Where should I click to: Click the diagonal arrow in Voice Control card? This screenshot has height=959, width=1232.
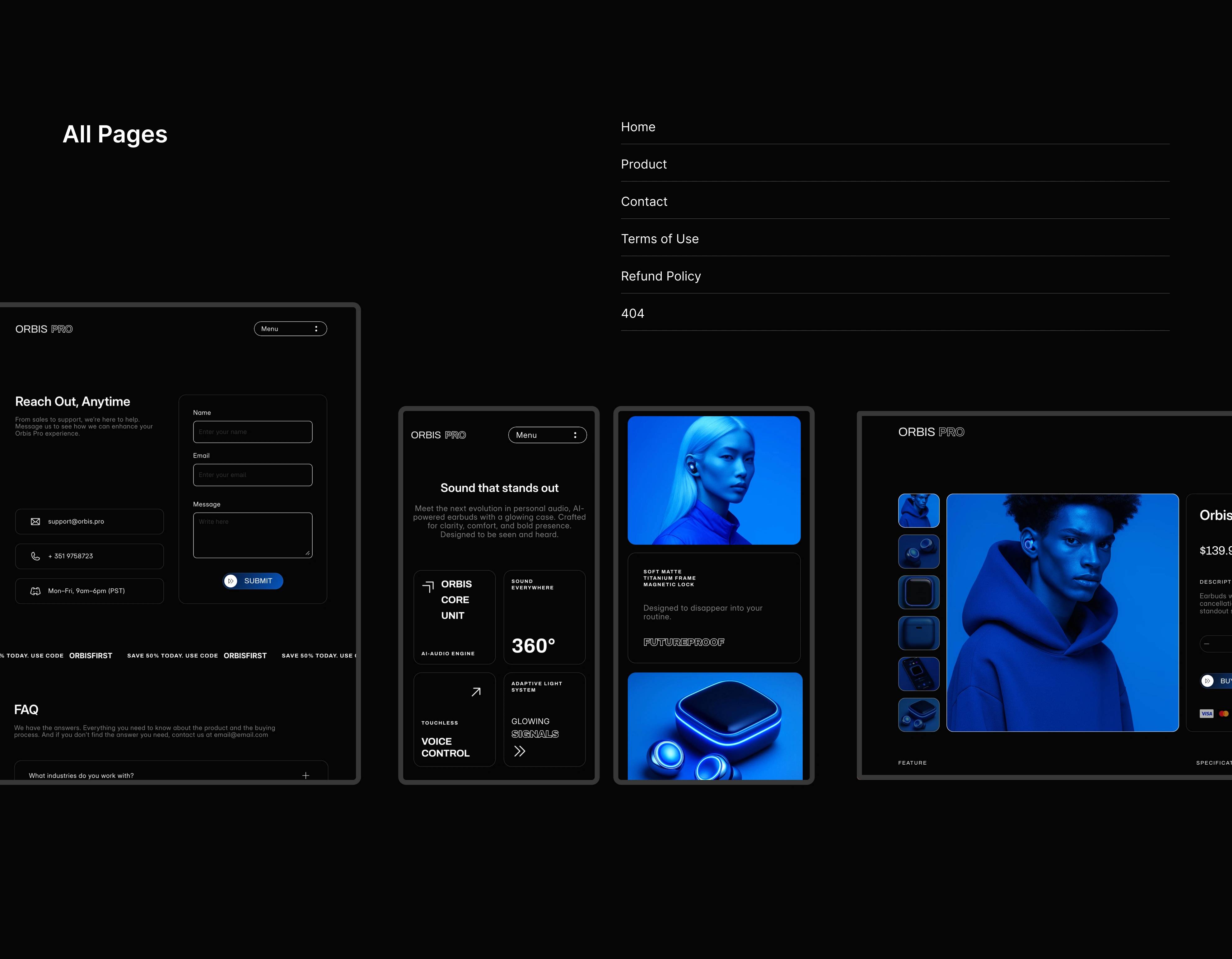[476, 692]
